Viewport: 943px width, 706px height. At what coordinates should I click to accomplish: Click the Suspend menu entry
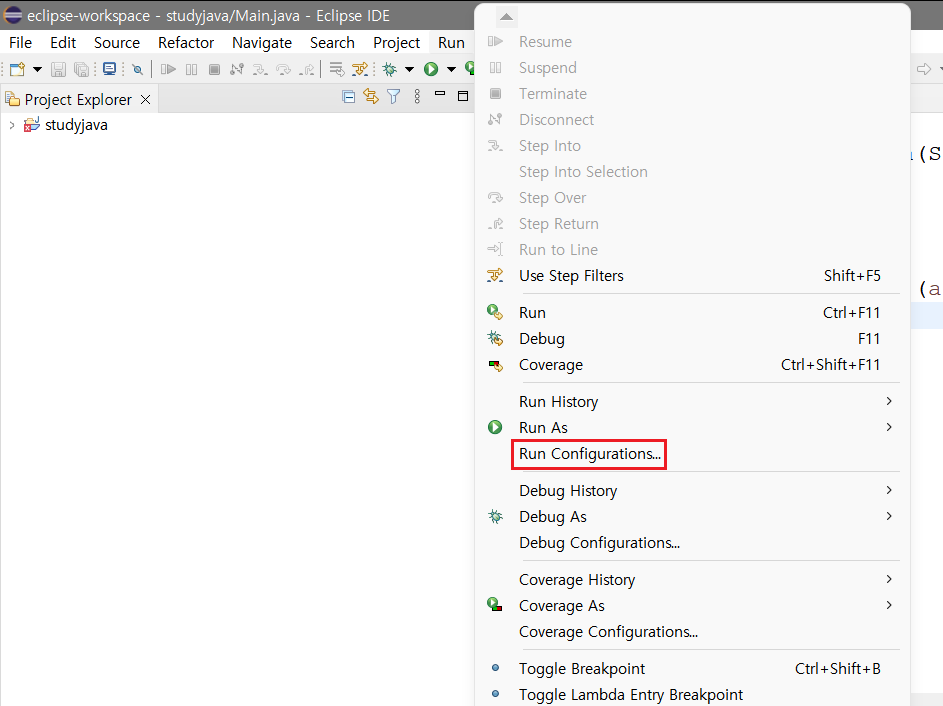click(692, 68)
